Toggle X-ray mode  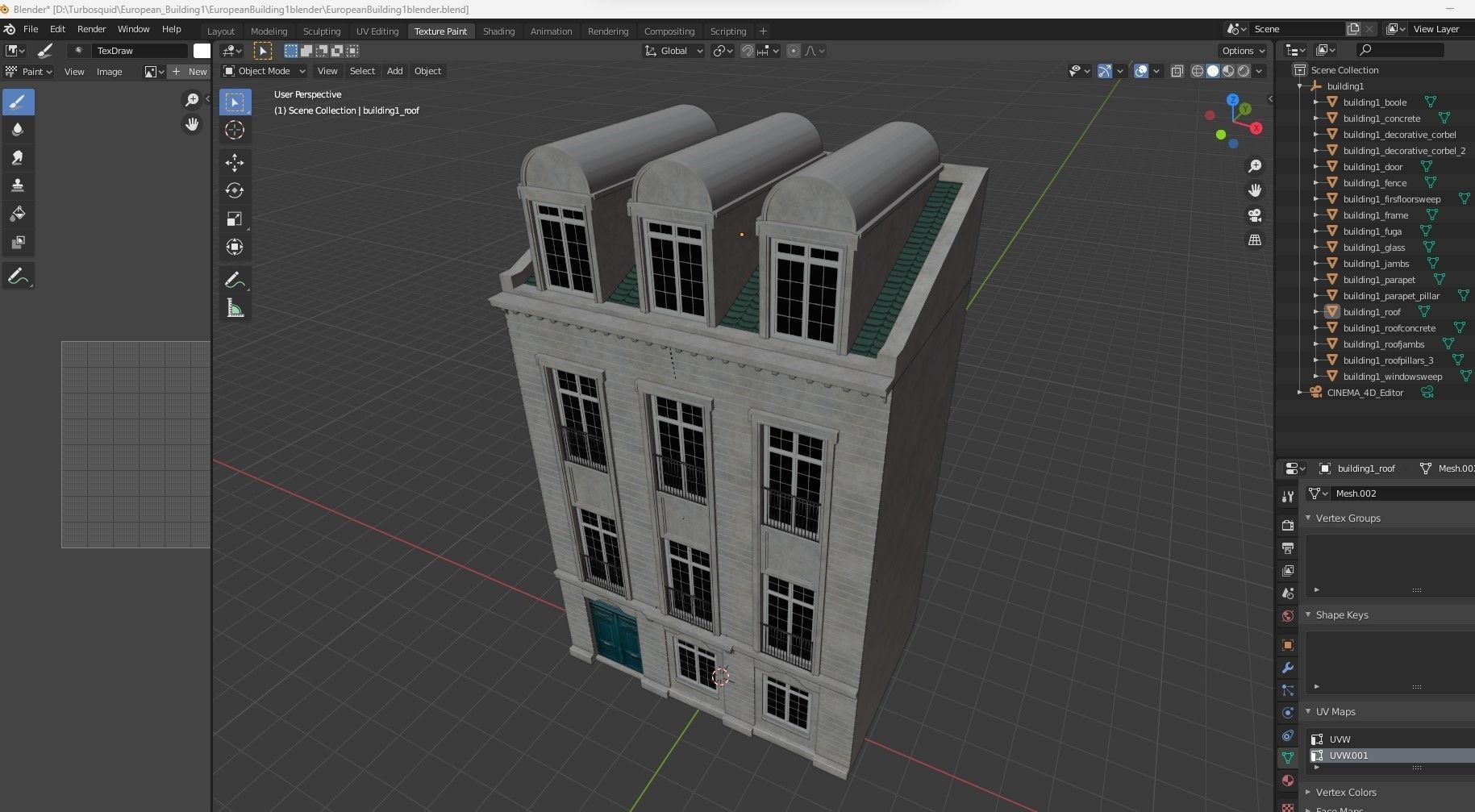(1177, 71)
